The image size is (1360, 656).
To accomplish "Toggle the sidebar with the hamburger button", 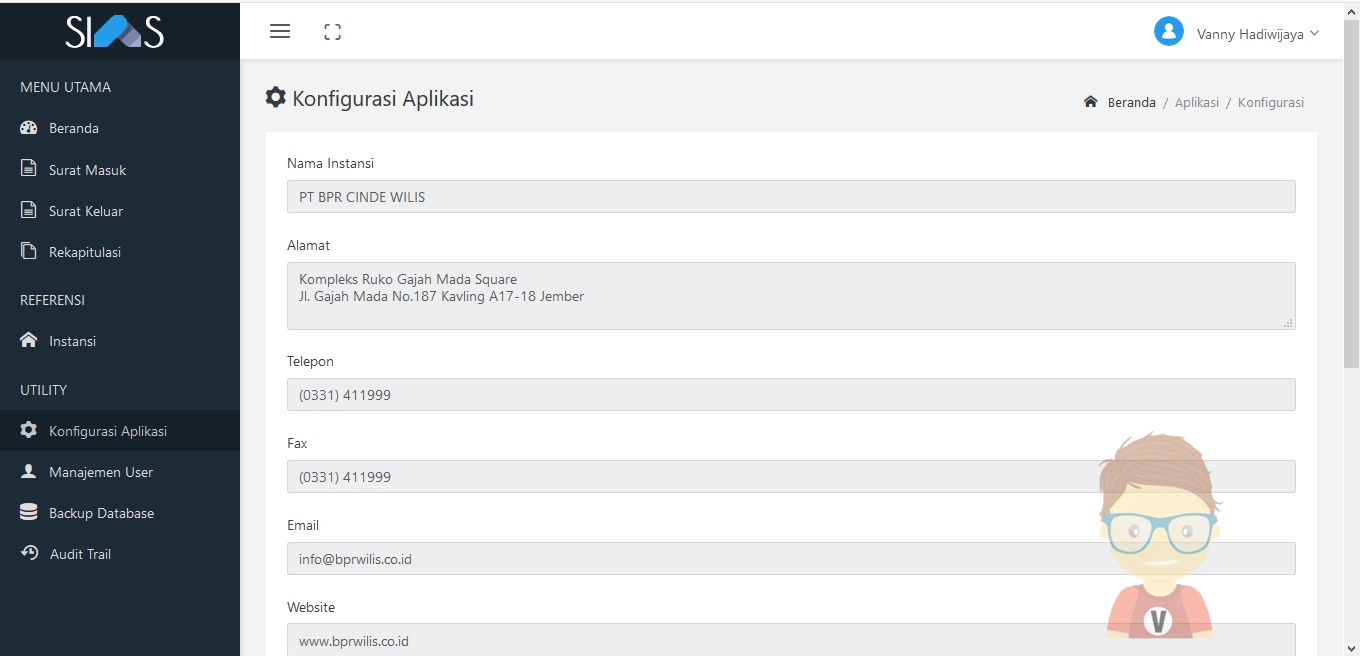I will 280,31.
